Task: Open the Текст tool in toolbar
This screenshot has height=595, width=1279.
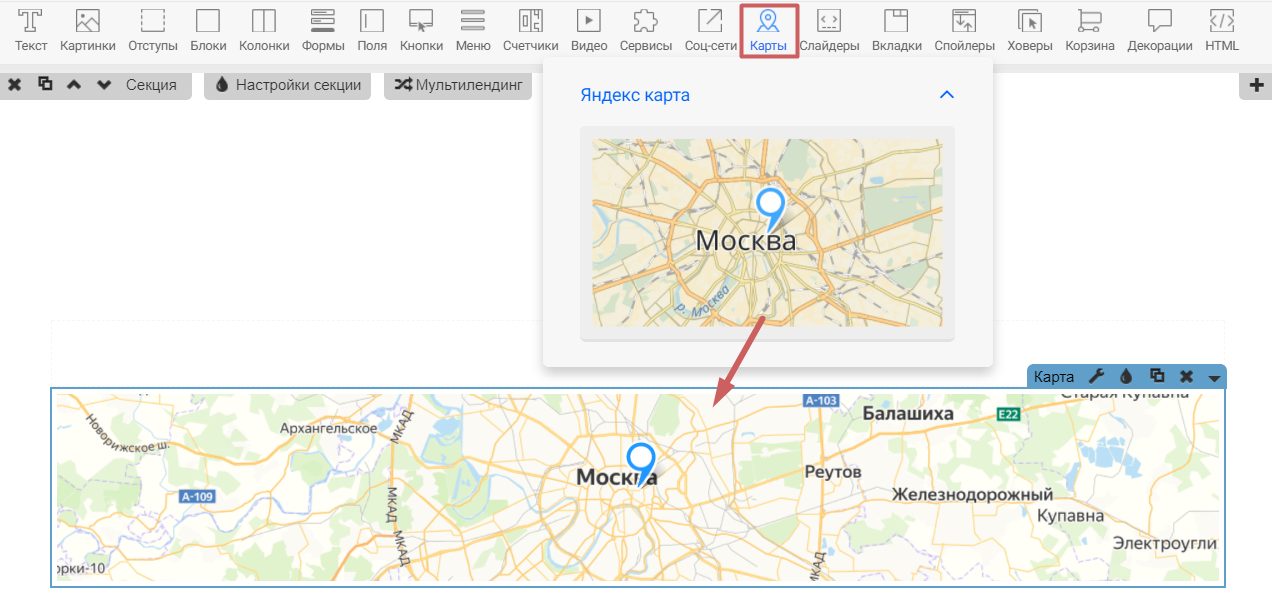Action: click(31, 30)
